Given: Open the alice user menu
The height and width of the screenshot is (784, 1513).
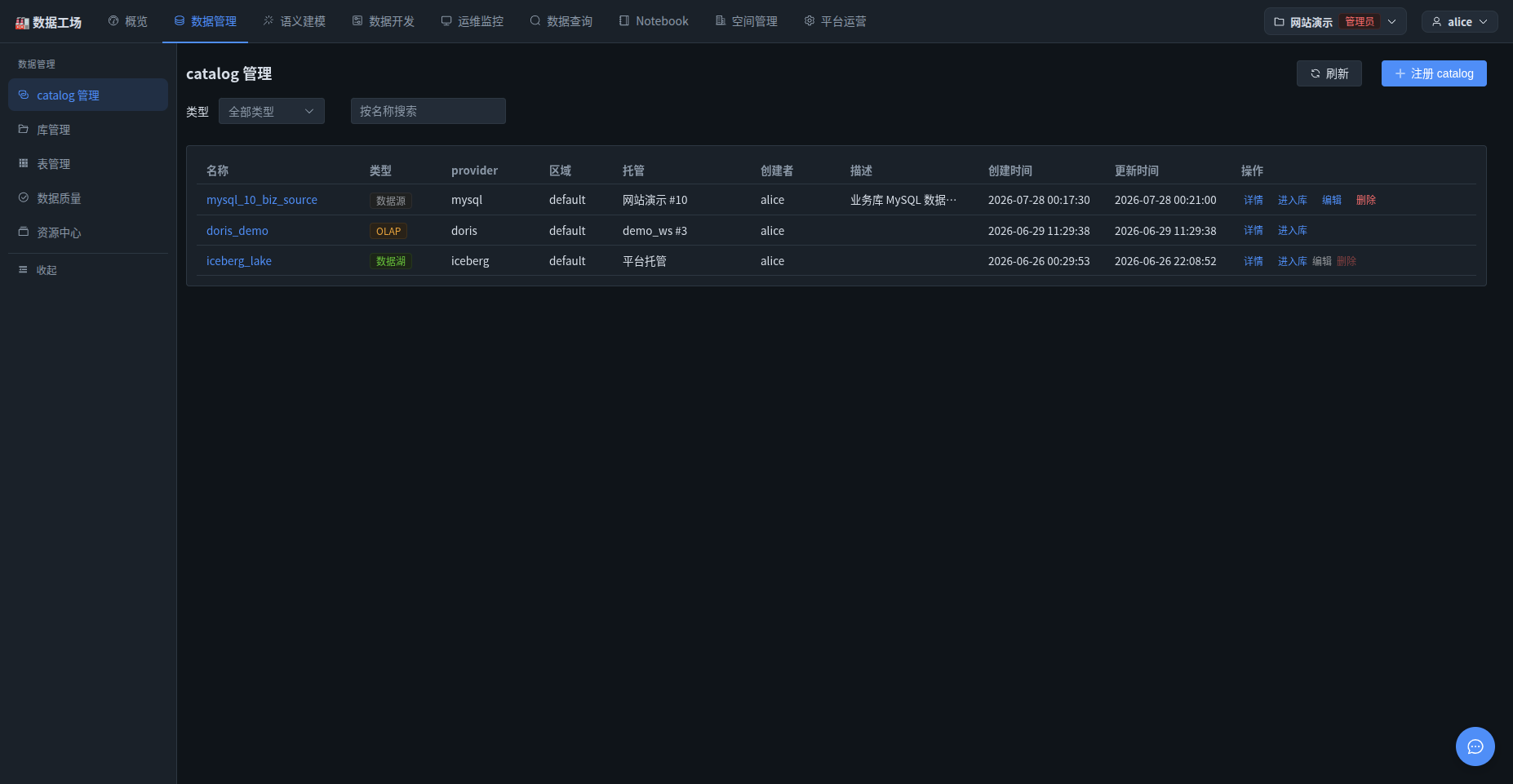Looking at the screenshot, I should 1460,22.
